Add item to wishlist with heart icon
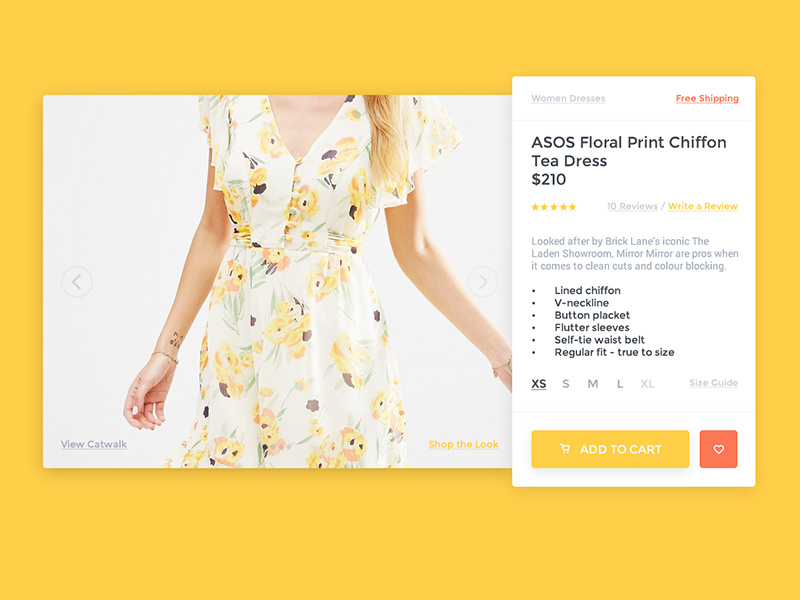The height and width of the screenshot is (600, 800). point(718,449)
